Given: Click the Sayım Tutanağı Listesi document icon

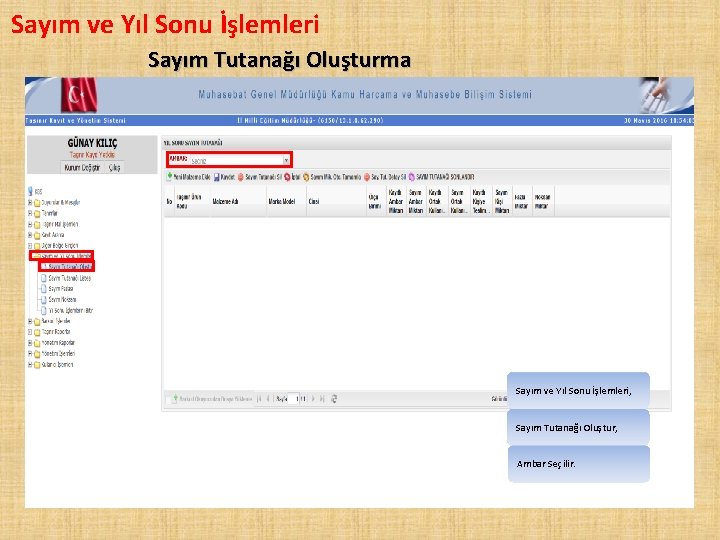Looking at the screenshot, I should 44,278.
